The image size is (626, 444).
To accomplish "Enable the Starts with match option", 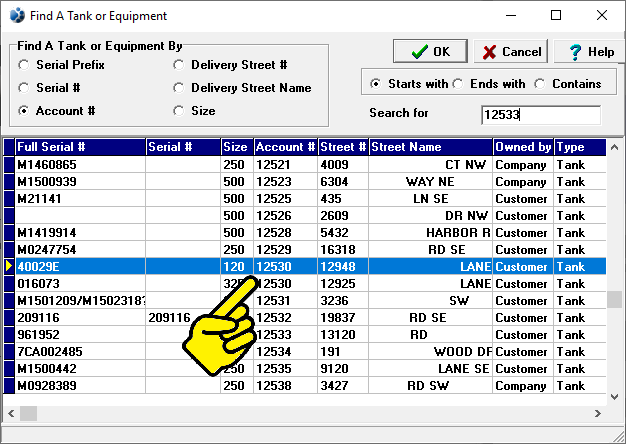I will click(x=375, y=84).
